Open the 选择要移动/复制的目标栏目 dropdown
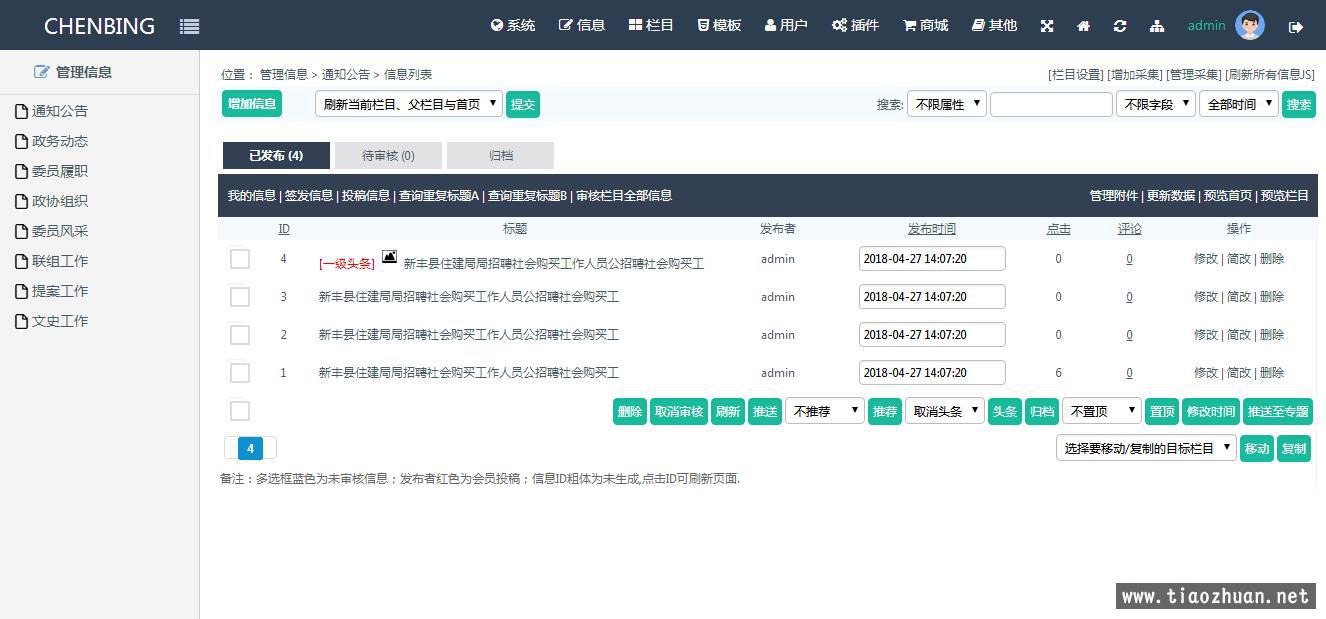This screenshot has width=1326, height=619. [1145, 448]
